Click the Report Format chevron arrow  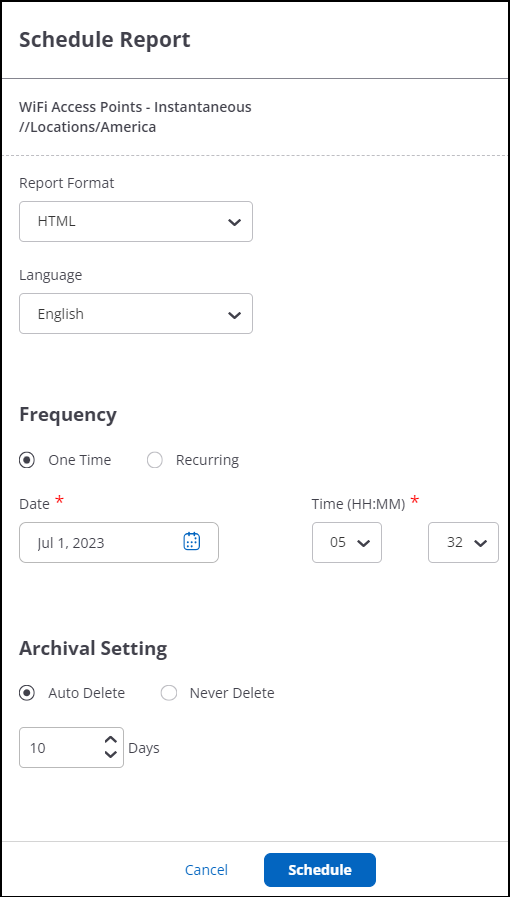point(234,222)
